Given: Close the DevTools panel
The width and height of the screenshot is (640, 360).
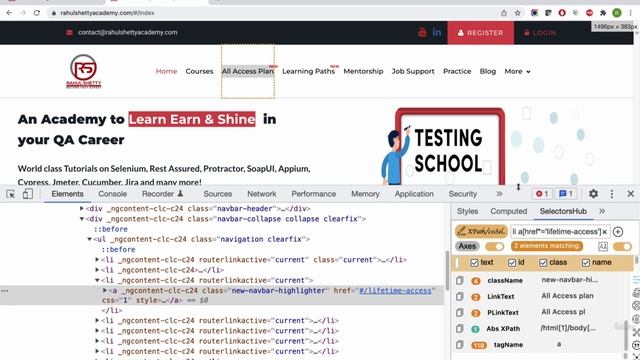Looking at the screenshot, I should coord(630,194).
